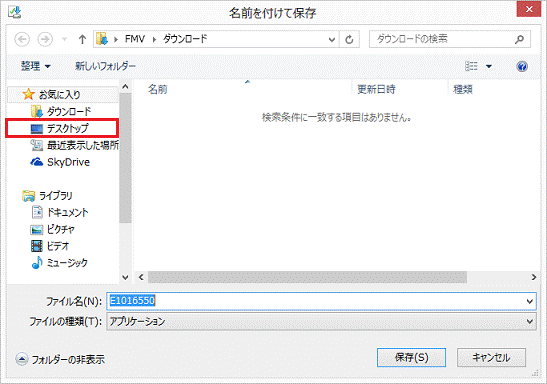Open SkyDrive in the navigation pane
The width and height of the screenshot is (547, 384).
60,162
